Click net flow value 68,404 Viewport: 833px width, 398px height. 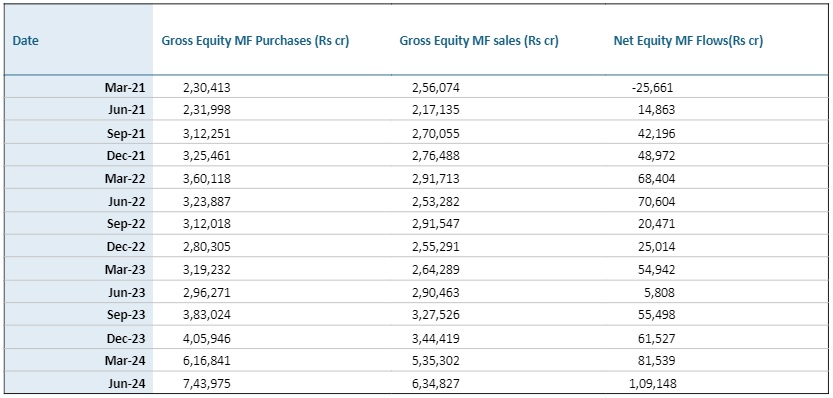656,179
